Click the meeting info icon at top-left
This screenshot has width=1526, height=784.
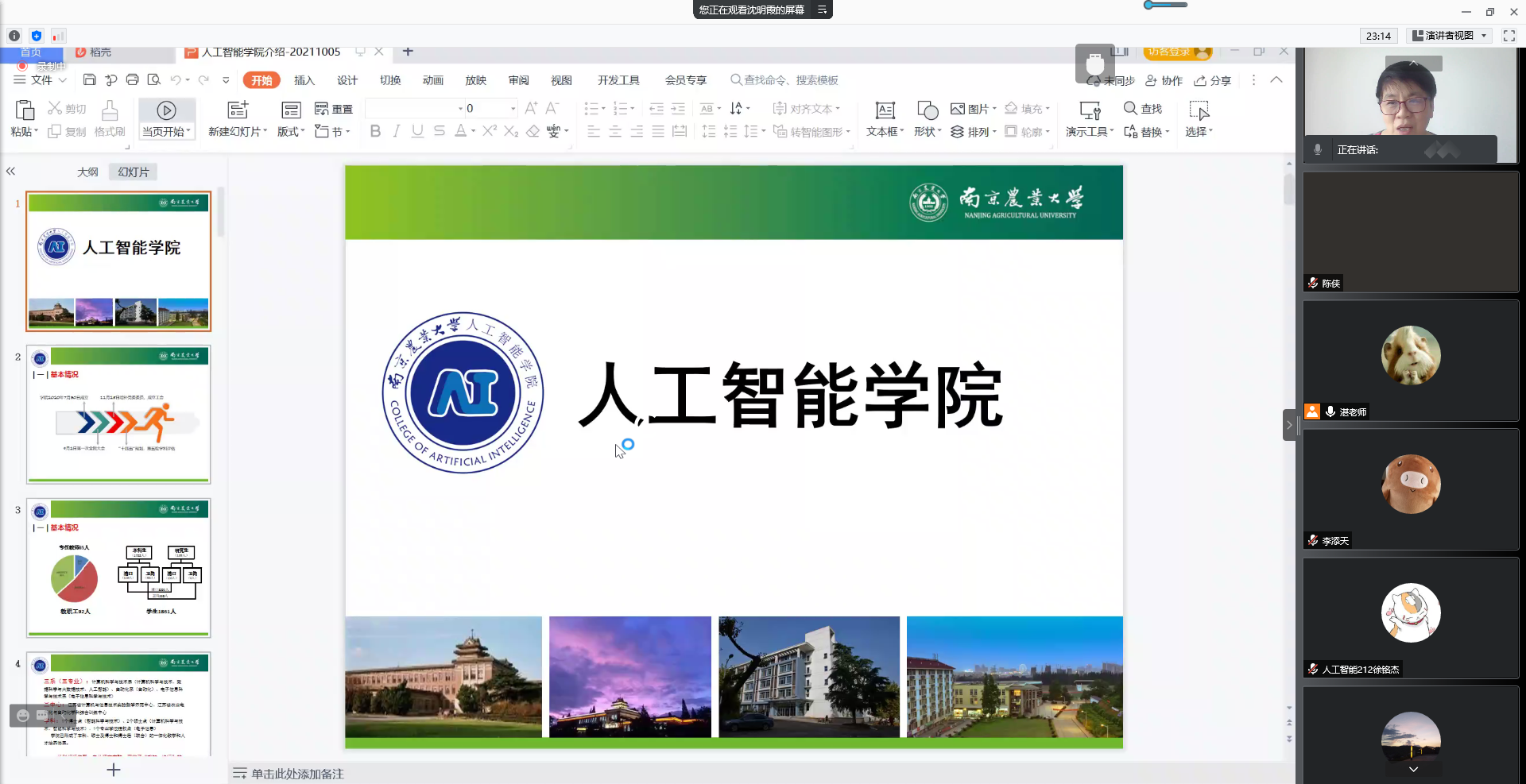(14, 36)
